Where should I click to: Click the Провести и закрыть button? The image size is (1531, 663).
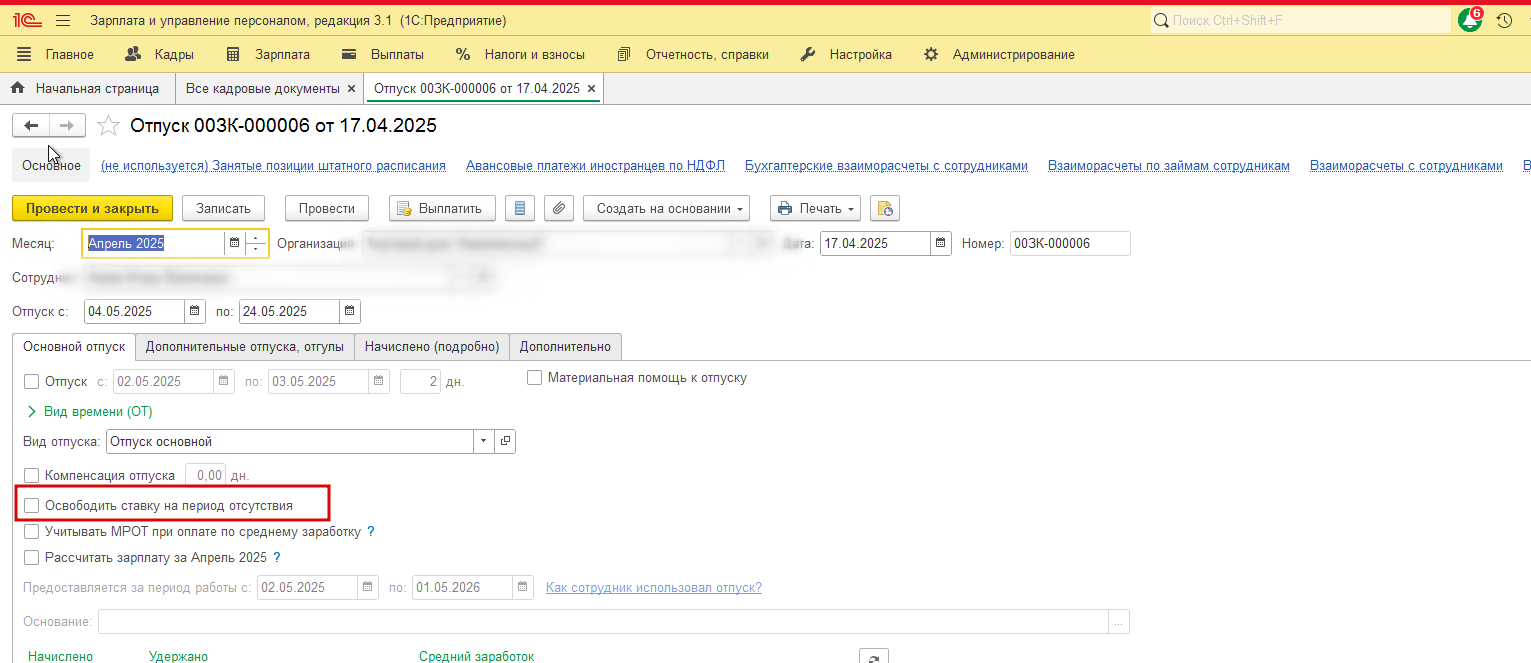click(x=92, y=208)
